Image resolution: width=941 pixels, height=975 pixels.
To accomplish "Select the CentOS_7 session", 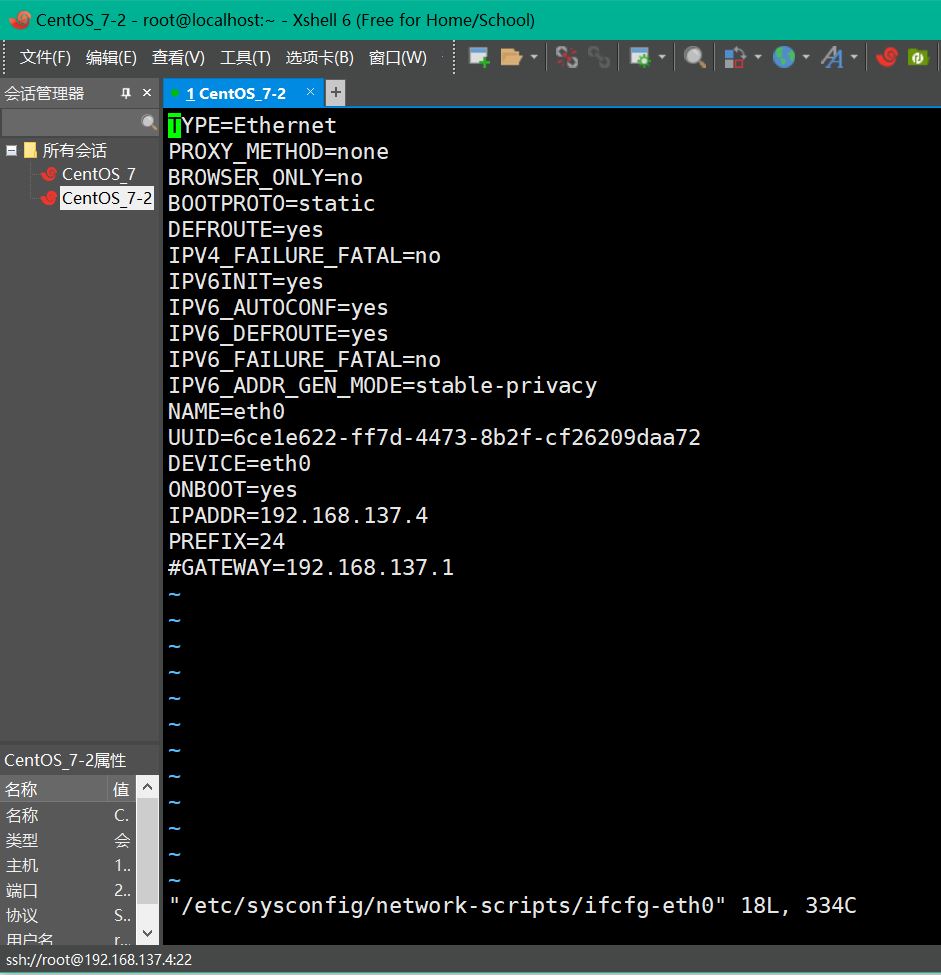I will (98, 174).
